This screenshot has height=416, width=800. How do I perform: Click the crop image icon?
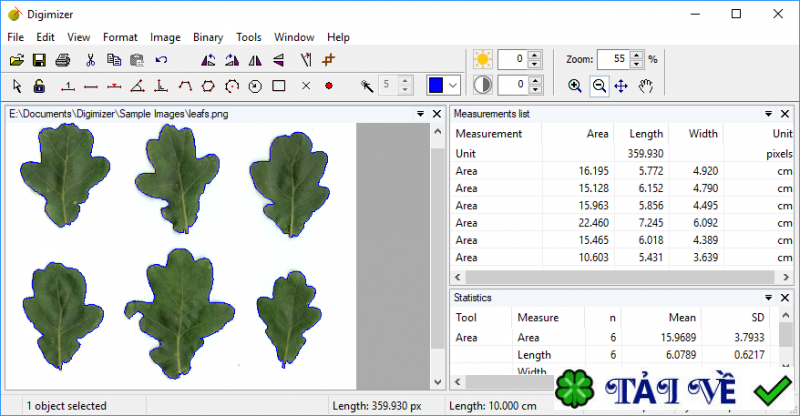click(x=329, y=60)
